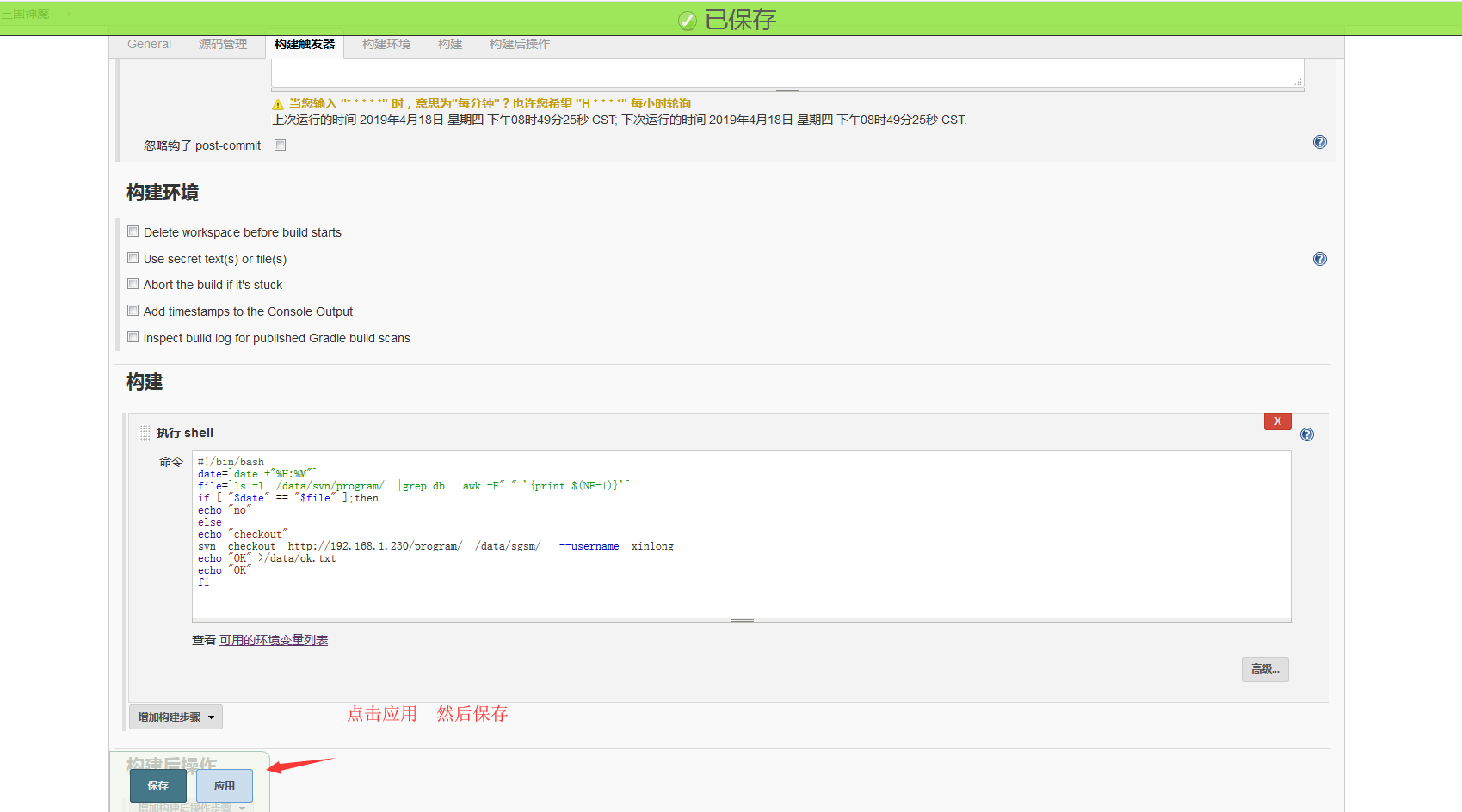Click the 应用 apply button

224,785
